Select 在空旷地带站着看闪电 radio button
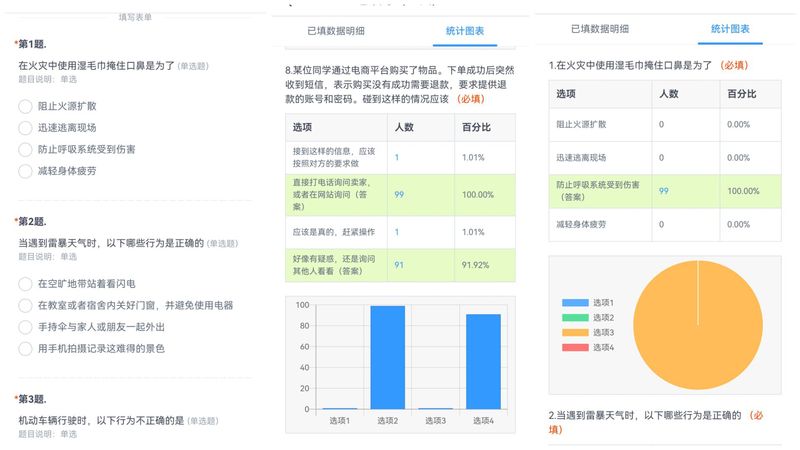Image resolution: width=800 pixels, height=450 pixels. tap(25, 284)
